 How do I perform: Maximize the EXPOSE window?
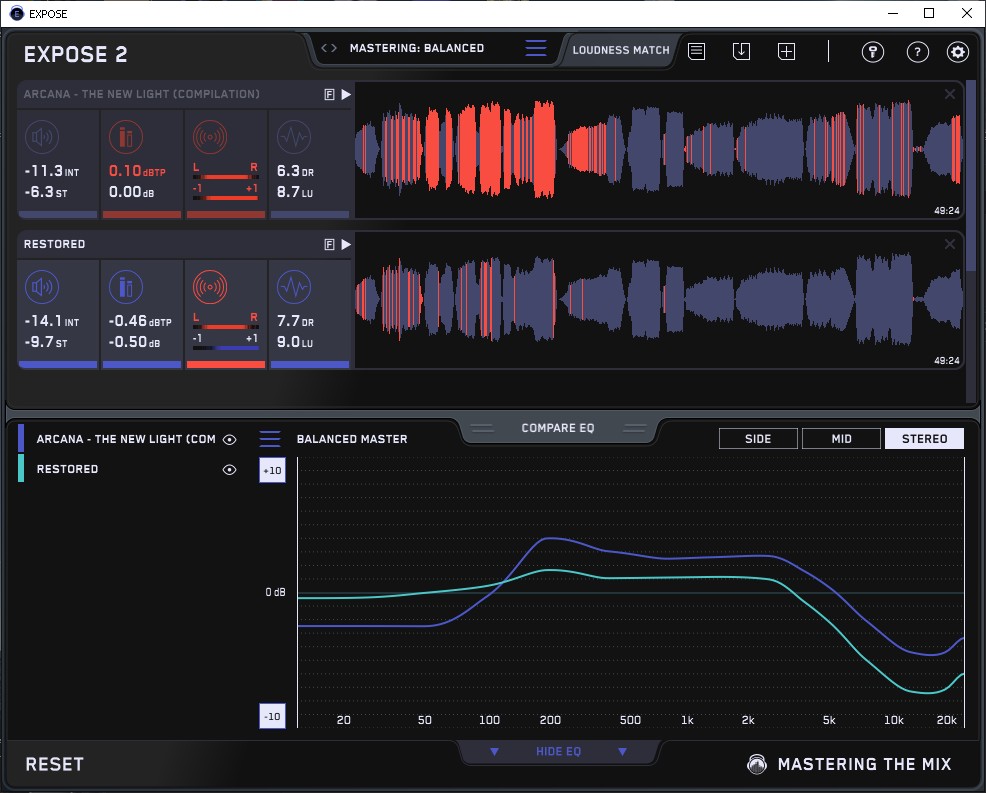point(929,13)
